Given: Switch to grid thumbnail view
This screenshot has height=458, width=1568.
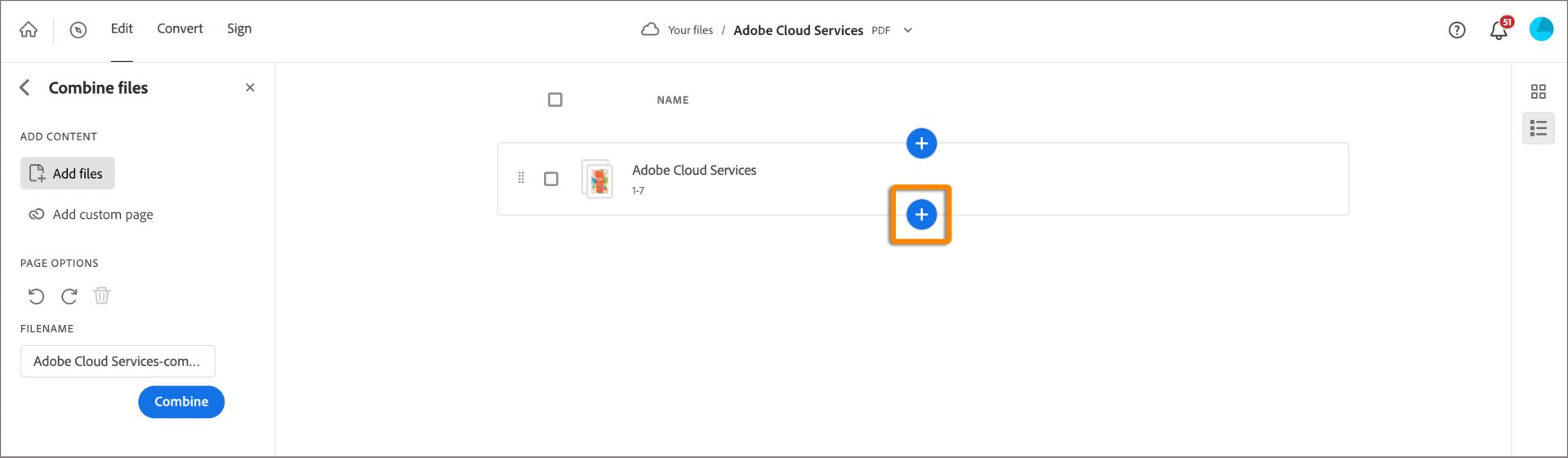Looking at the screenshot, I should tap(1539, 91).
